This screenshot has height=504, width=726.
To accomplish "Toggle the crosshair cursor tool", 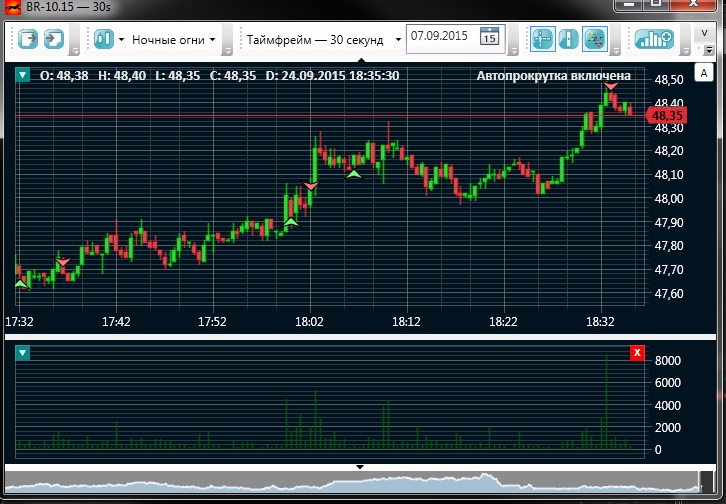I will [x=543, y=39].
